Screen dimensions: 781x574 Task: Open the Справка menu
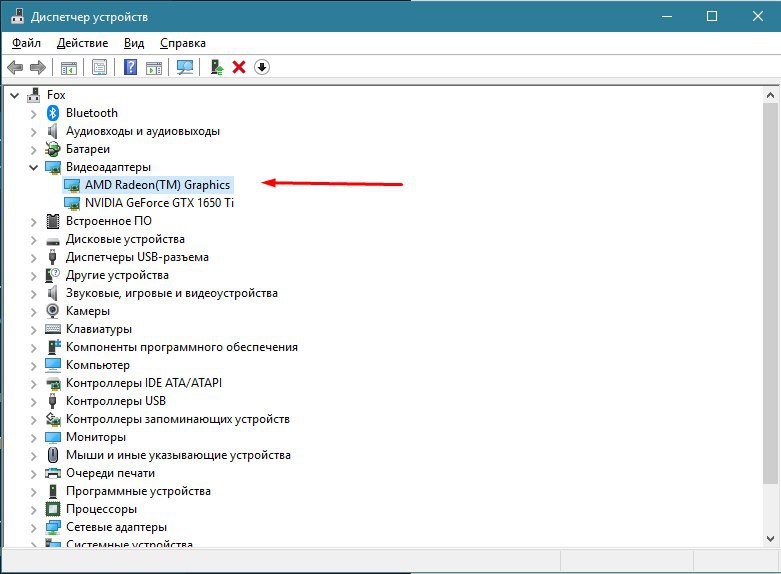point(183,43)
